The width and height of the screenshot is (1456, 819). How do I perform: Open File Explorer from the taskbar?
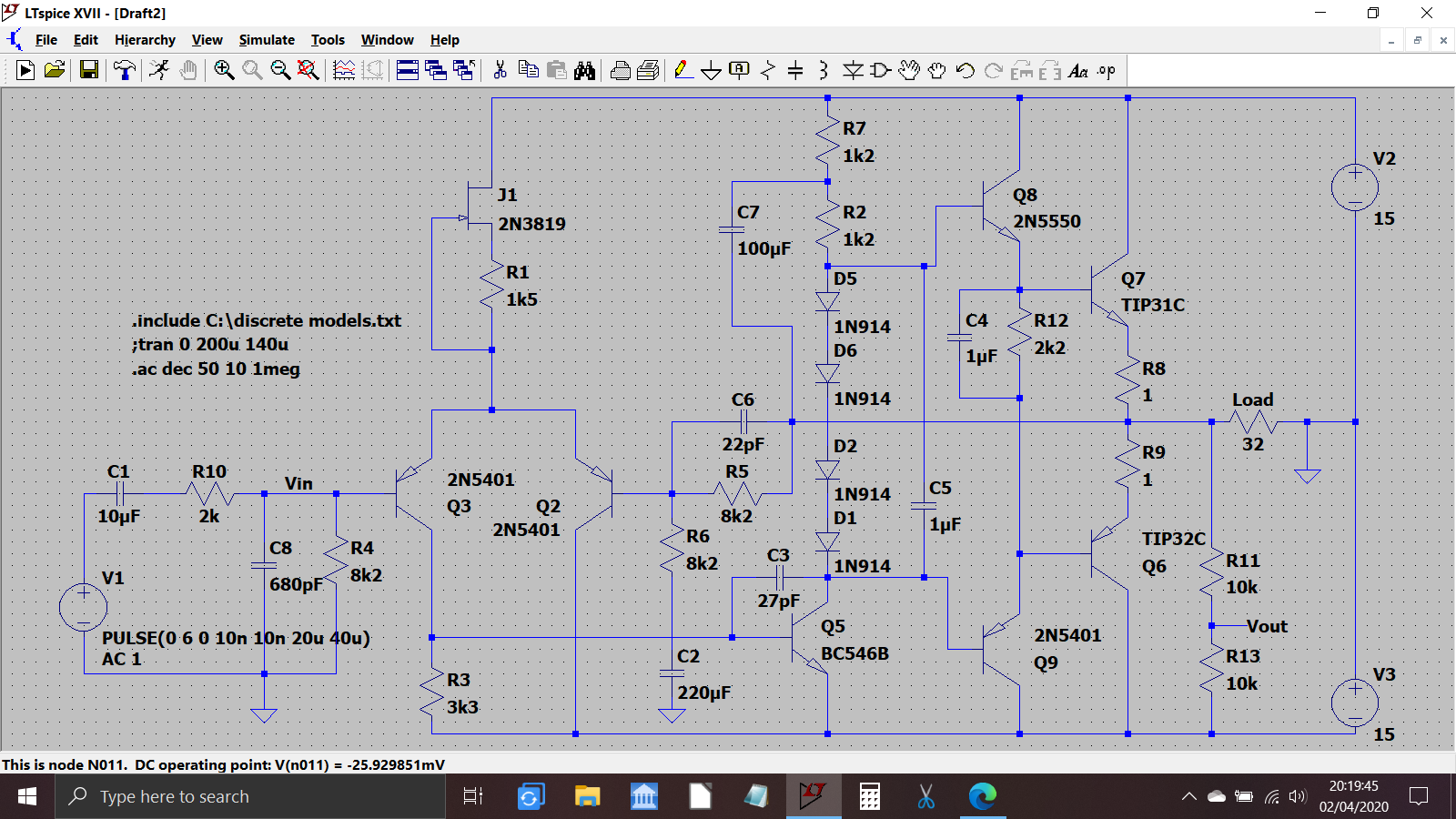tap(587, 796)
